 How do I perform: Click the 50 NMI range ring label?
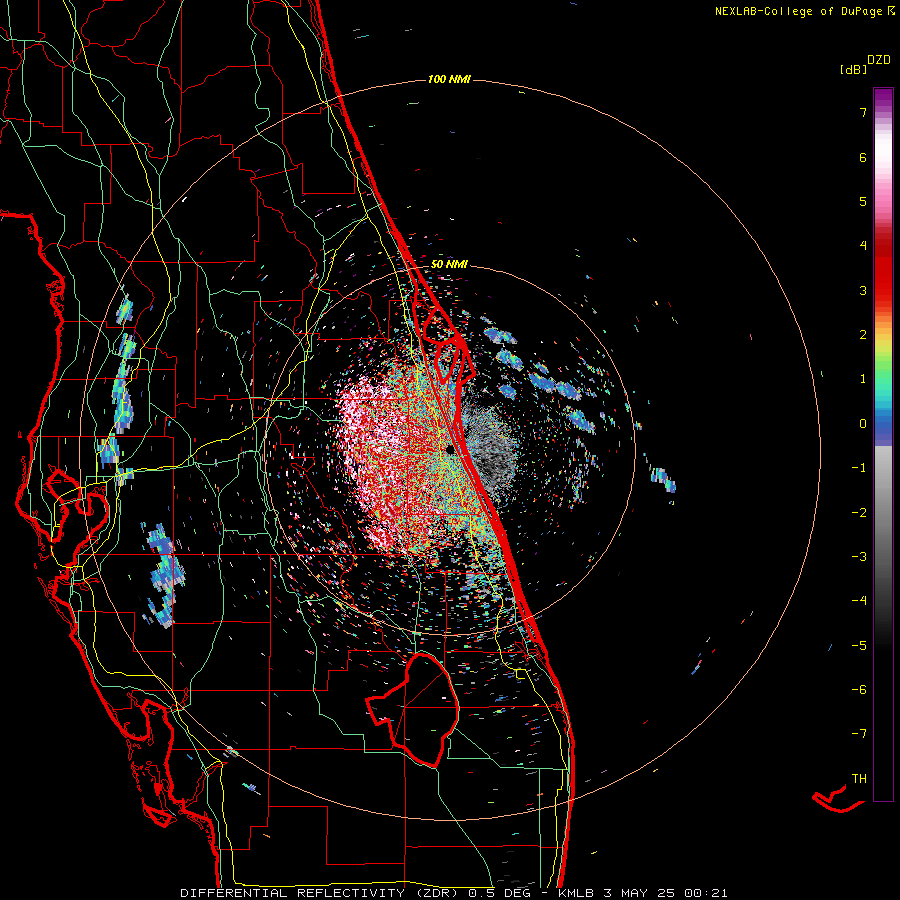click(449, 264)
